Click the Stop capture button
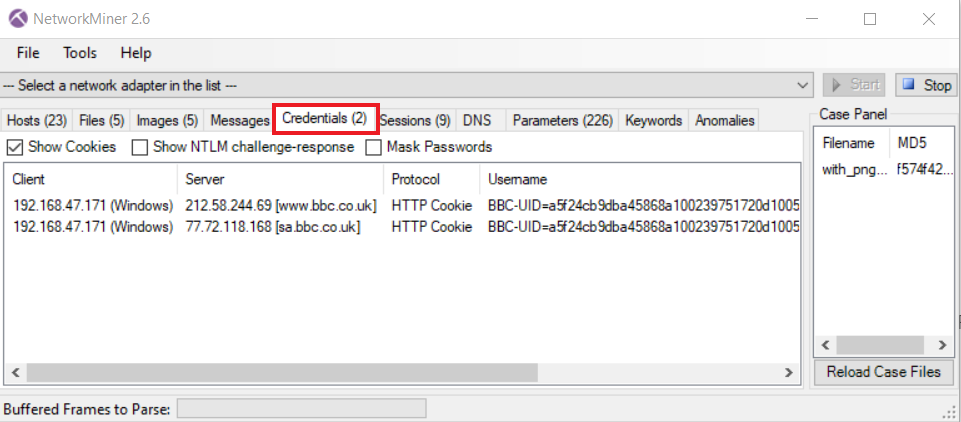961x422 pixels. pos(925,85)
